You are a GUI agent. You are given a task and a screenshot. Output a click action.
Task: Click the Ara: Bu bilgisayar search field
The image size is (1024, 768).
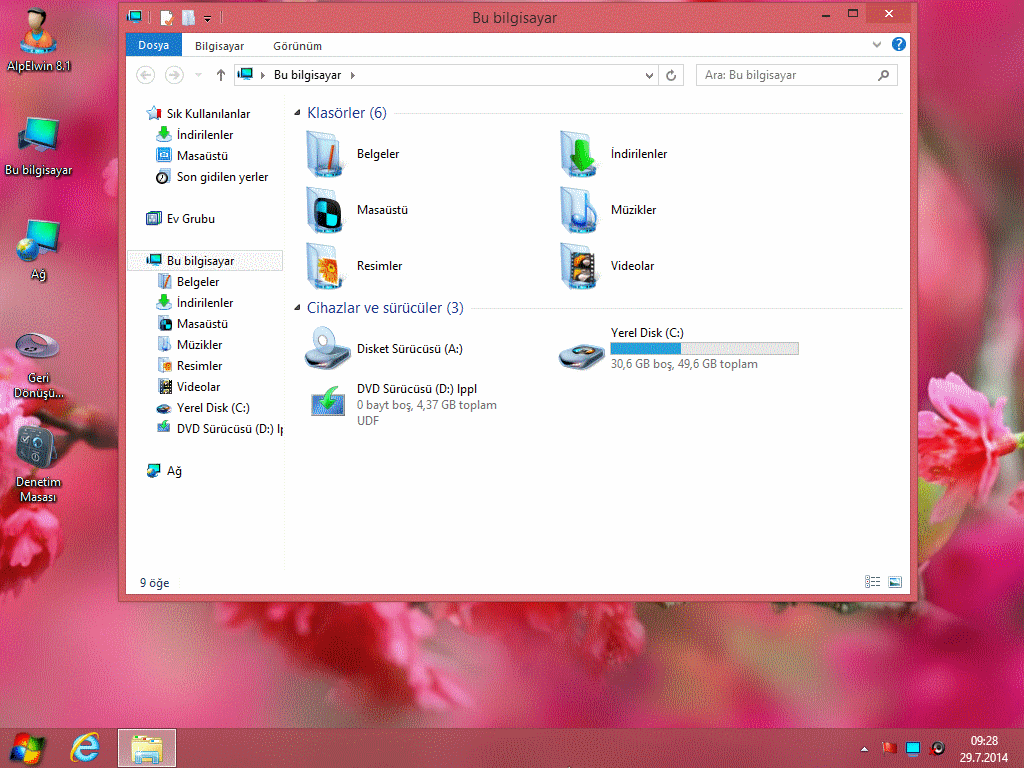pos(785,75)
